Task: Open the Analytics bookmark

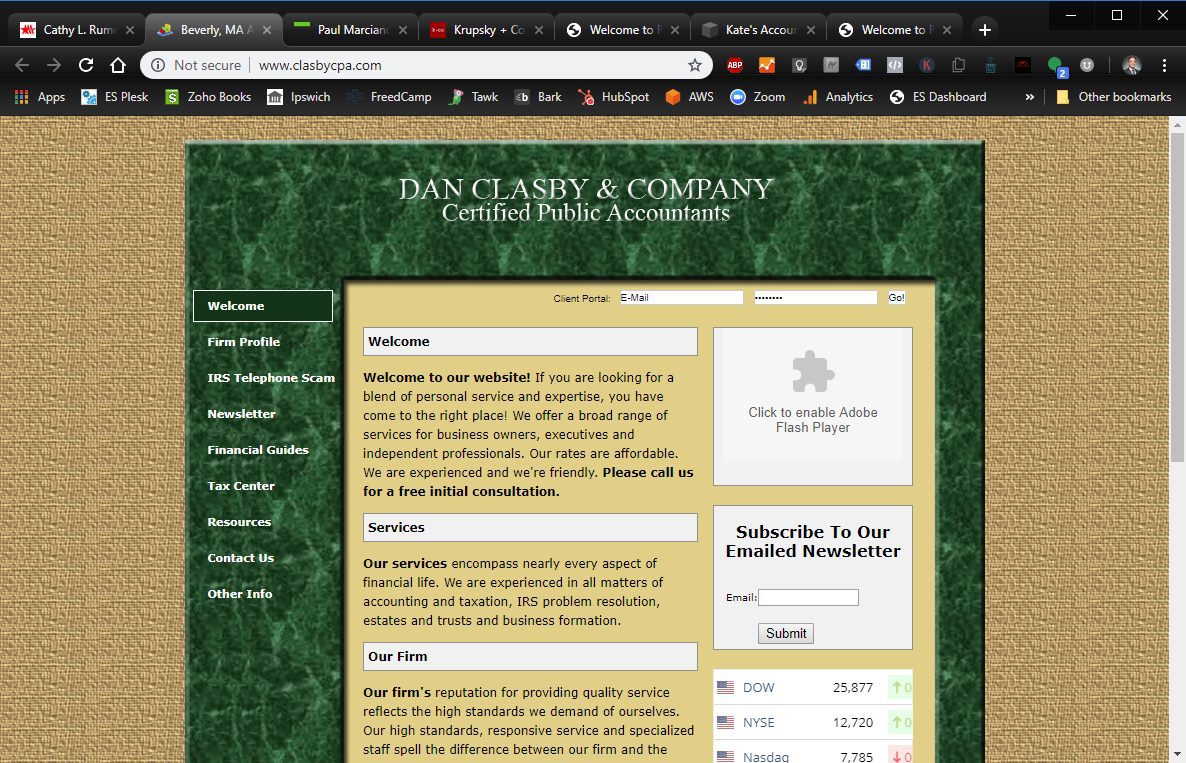Action: click(837, 97)
